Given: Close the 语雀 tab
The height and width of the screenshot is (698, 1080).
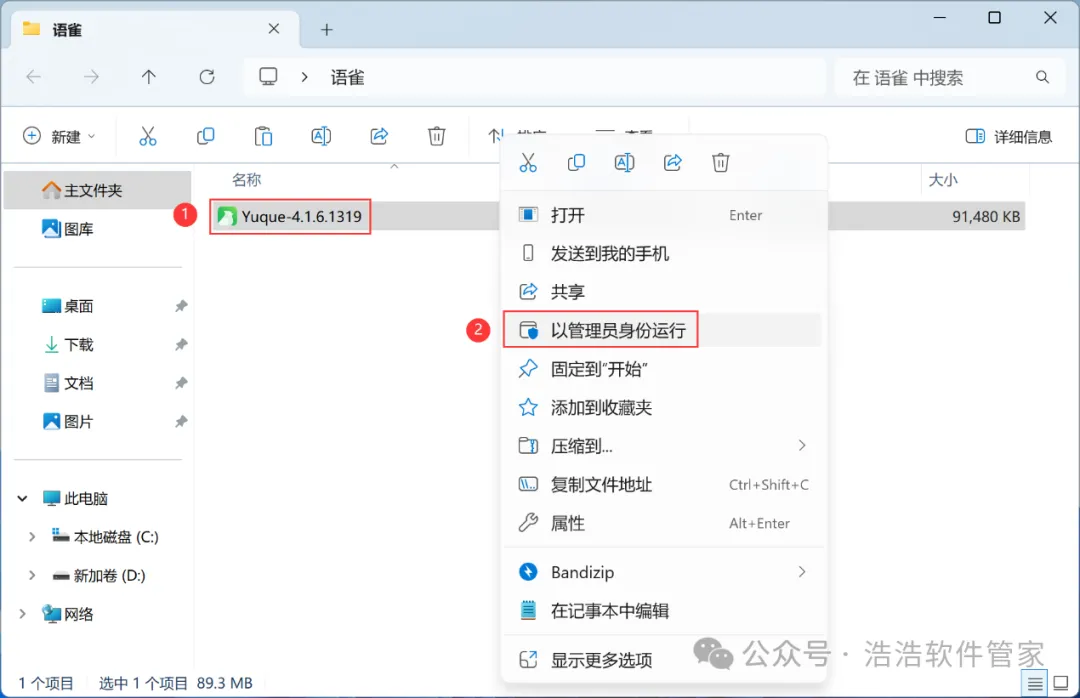Looking at the screenshot, I should 273,29.
